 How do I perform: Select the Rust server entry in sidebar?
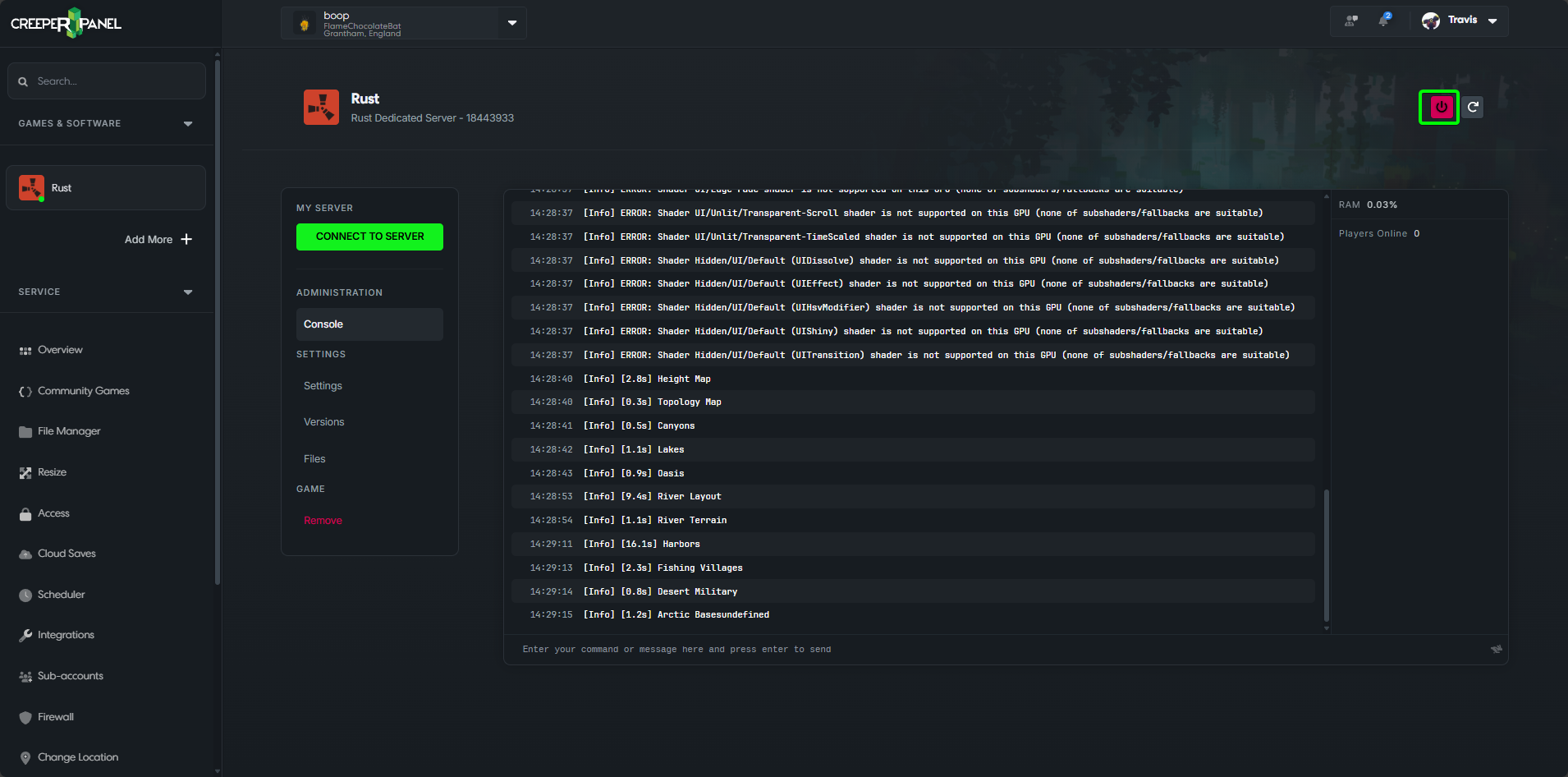coord(106,188)
